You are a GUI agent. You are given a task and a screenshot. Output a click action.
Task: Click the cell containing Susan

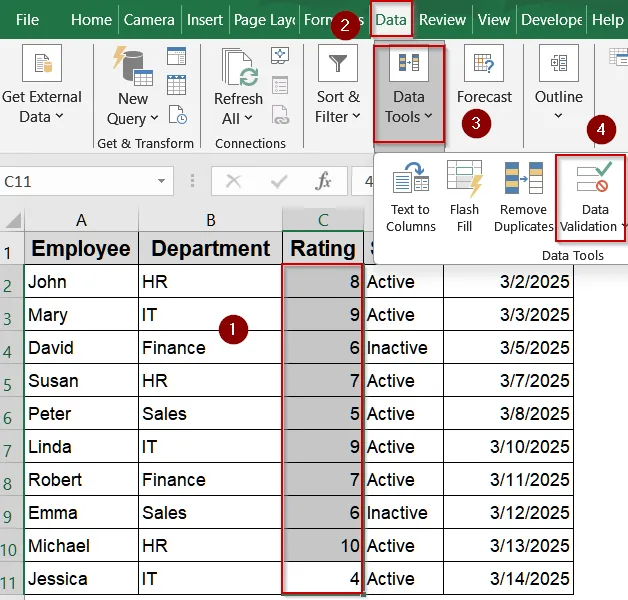click(81, 381)
